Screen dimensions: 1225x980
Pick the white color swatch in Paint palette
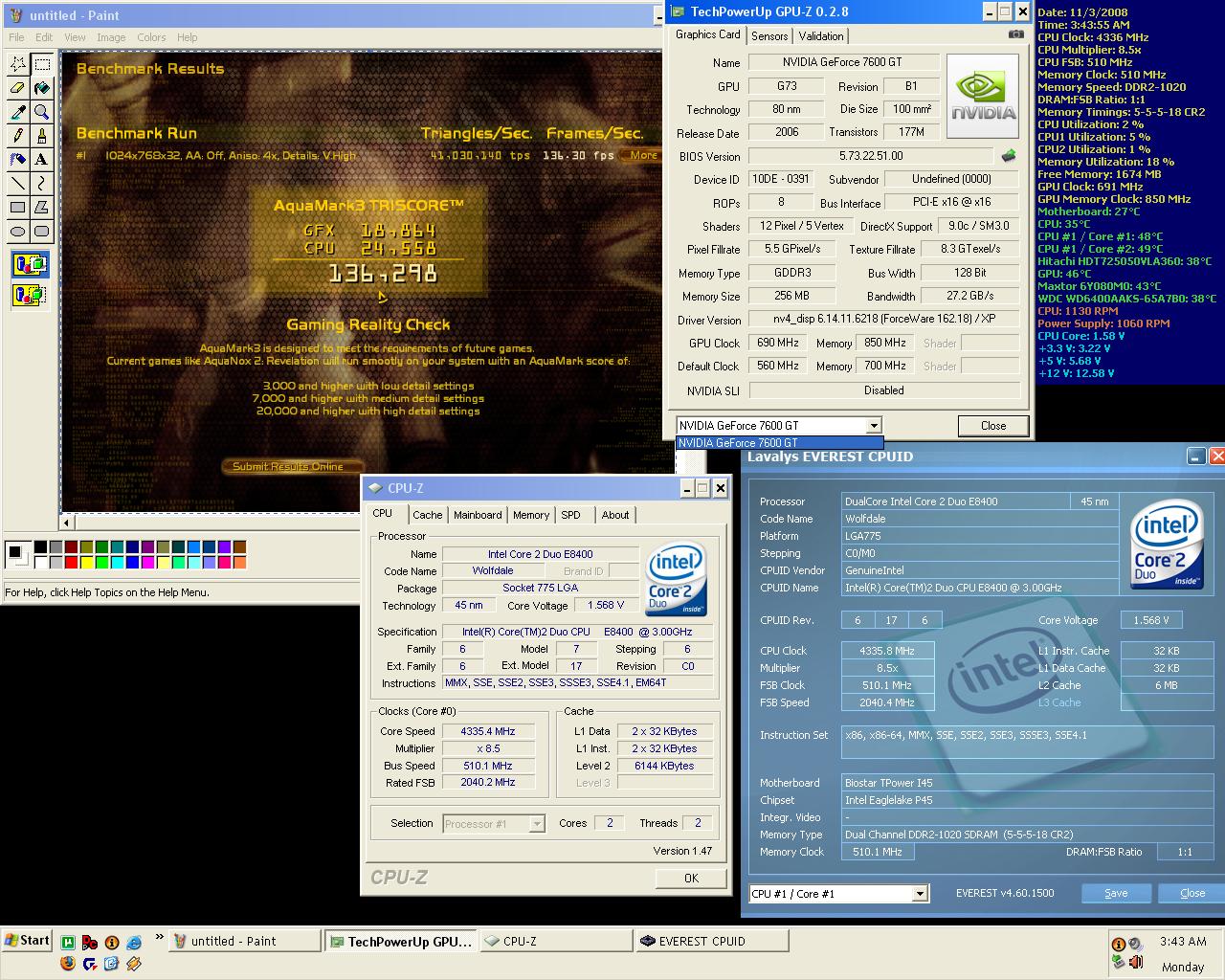tap(40, 563)
